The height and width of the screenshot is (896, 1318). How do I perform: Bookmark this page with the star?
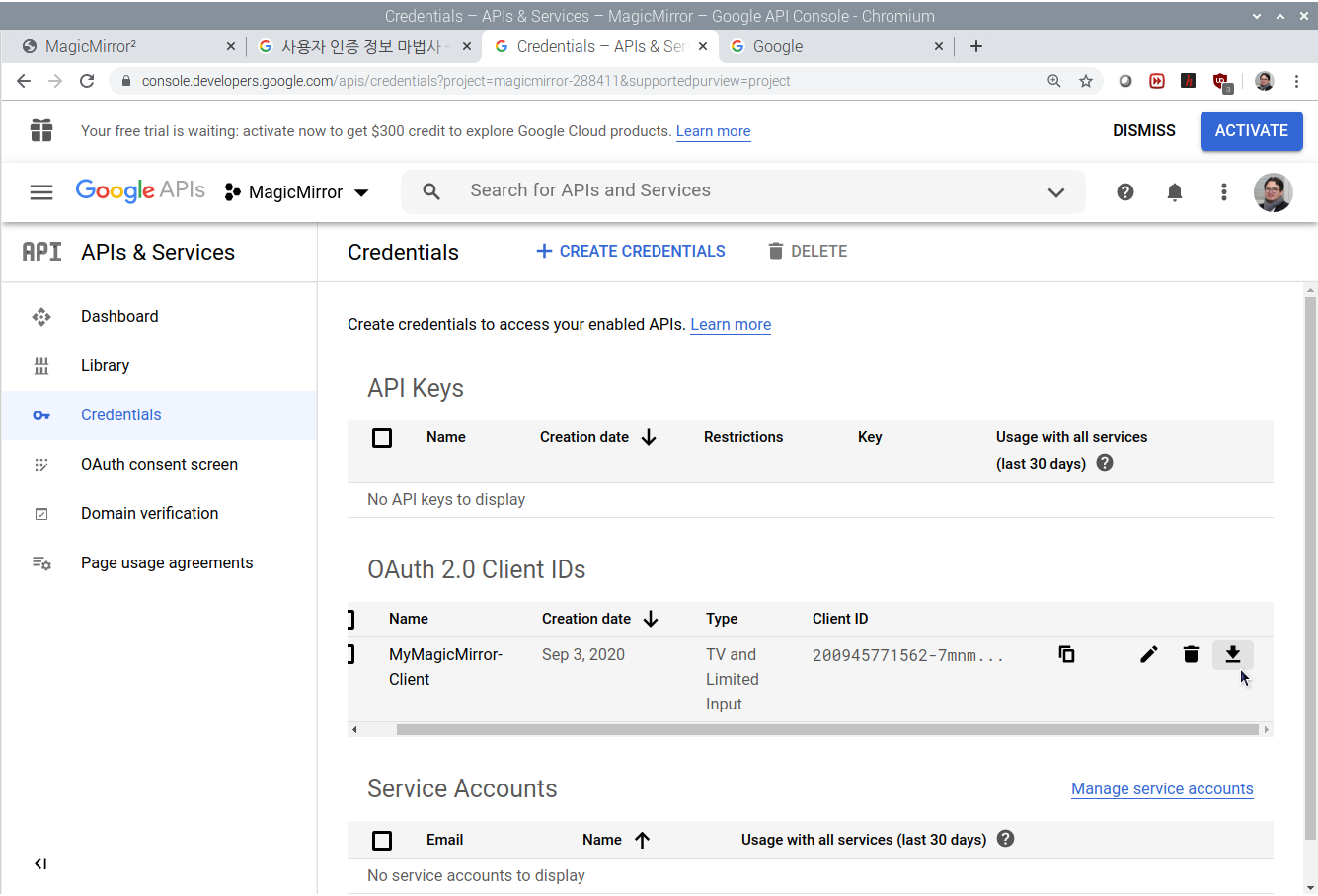pos(1086,81)
